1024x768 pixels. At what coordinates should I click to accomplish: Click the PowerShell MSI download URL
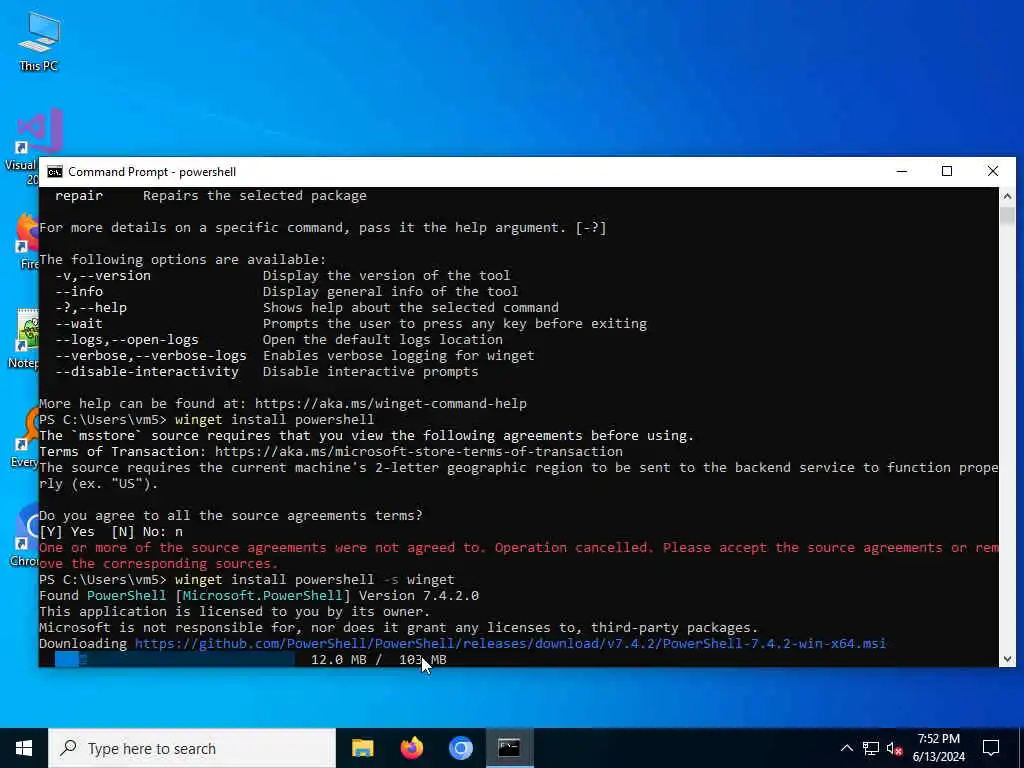click(510, 643)
